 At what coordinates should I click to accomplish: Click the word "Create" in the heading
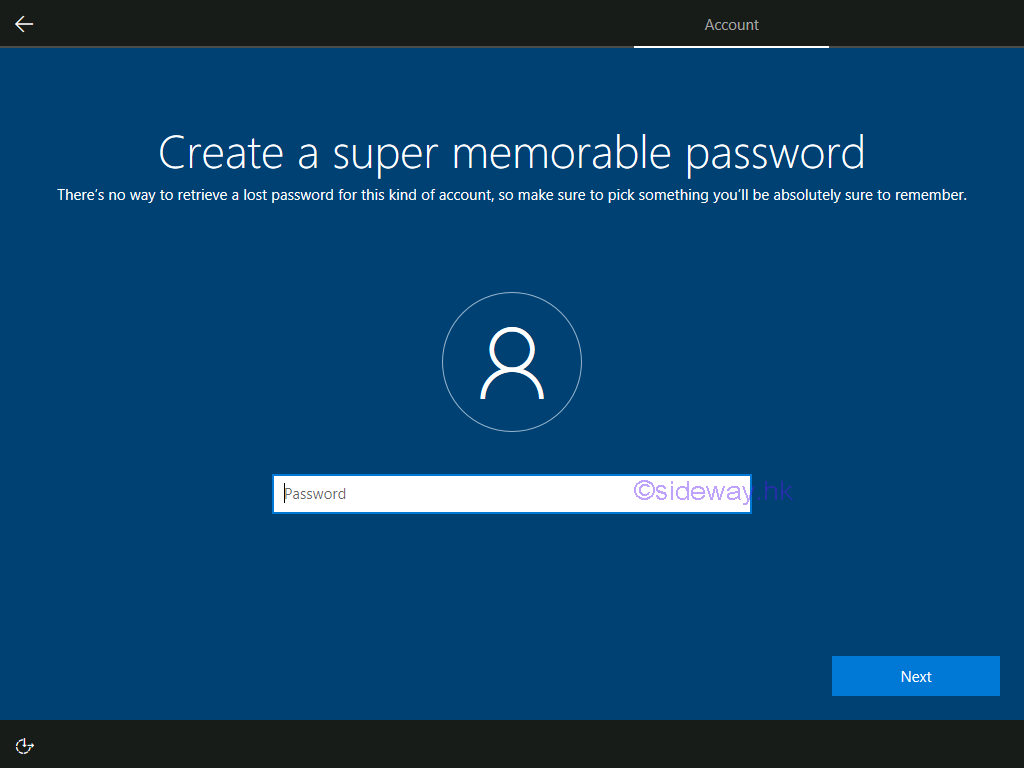tap(221, 153)
